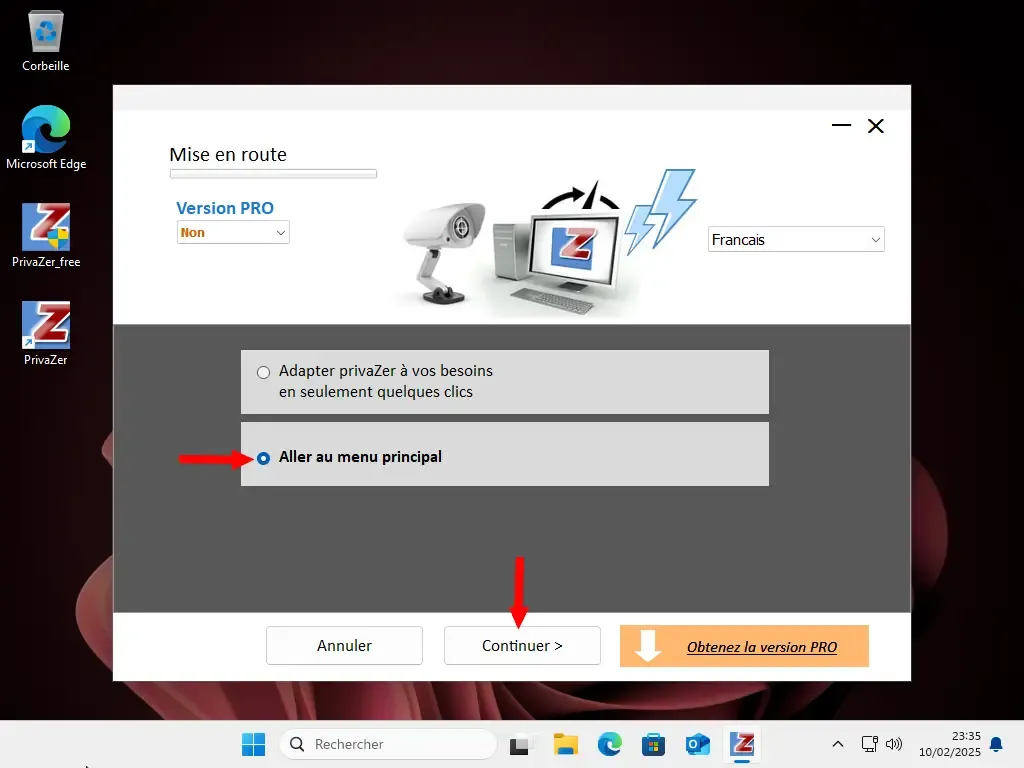The image size is (1024, 768).
Task: Open the Windows Start menu
Action: pyautogui.click(x=253, y=744)
